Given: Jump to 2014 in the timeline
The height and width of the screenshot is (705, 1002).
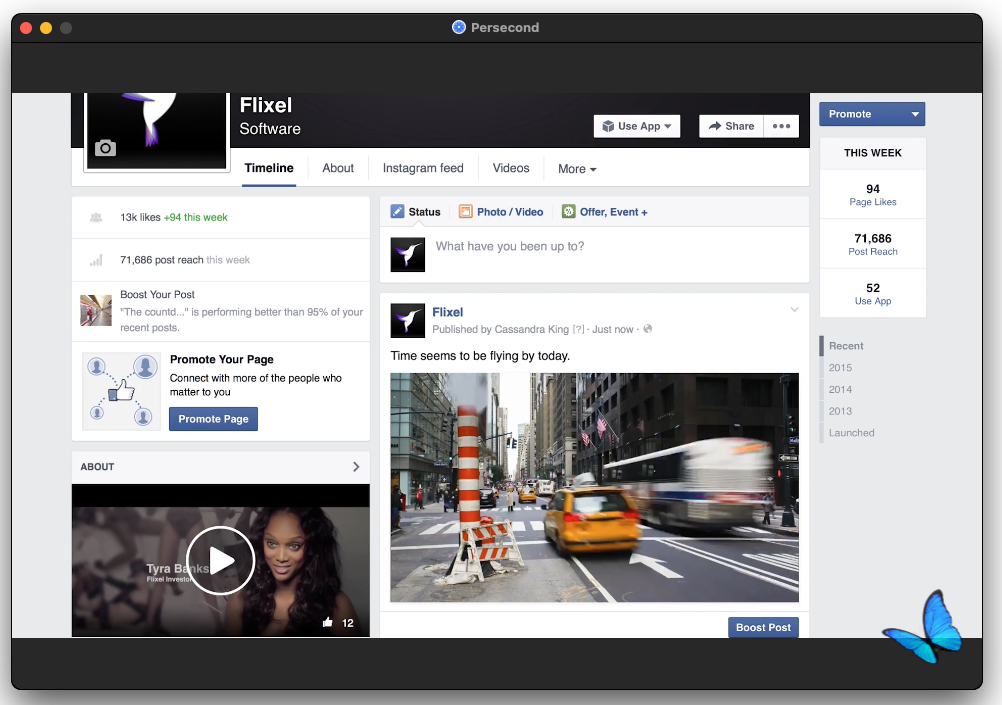Looking at the screenshot, I should tap(840, 389).
